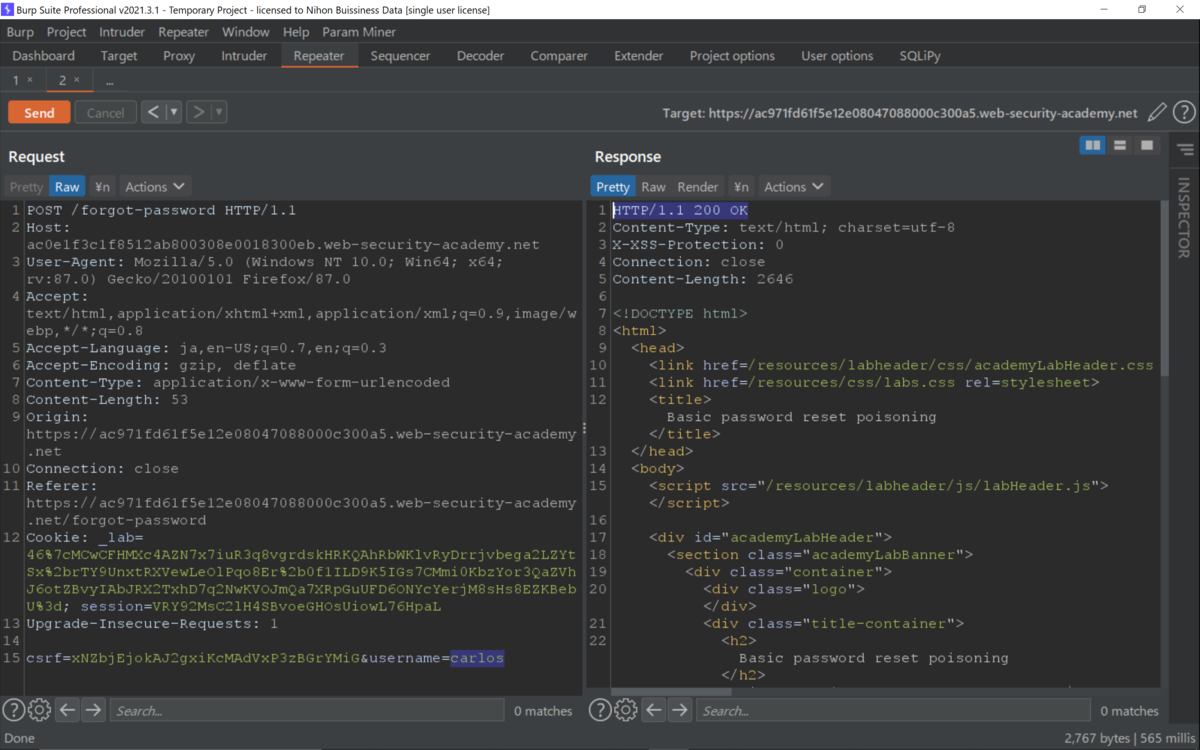
Task: Jump to previous match in response
Action: (x=654, y=710)
